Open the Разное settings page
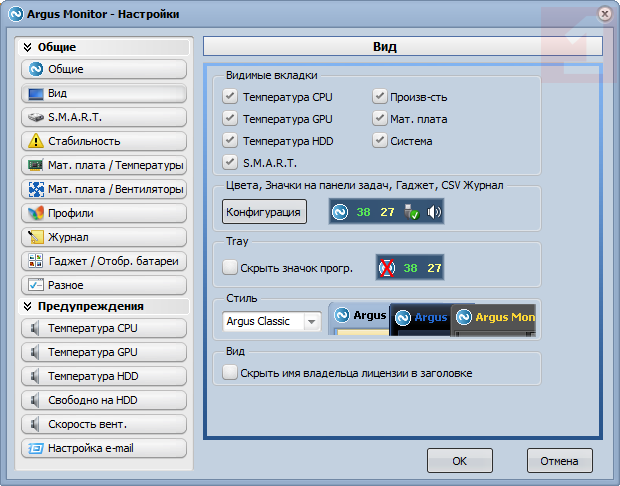Viewport: 620px width, 486px height. [104, 285]
